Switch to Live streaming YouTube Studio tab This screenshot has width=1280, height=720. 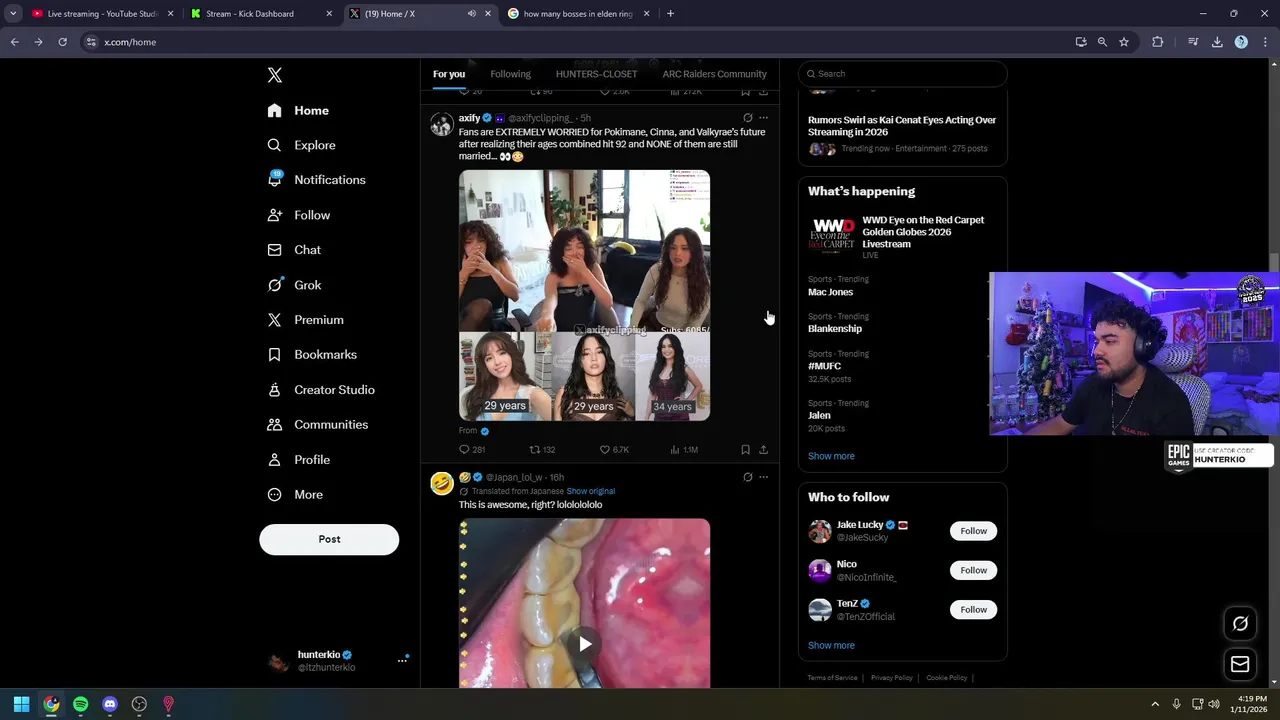click(x=101, y=14)
